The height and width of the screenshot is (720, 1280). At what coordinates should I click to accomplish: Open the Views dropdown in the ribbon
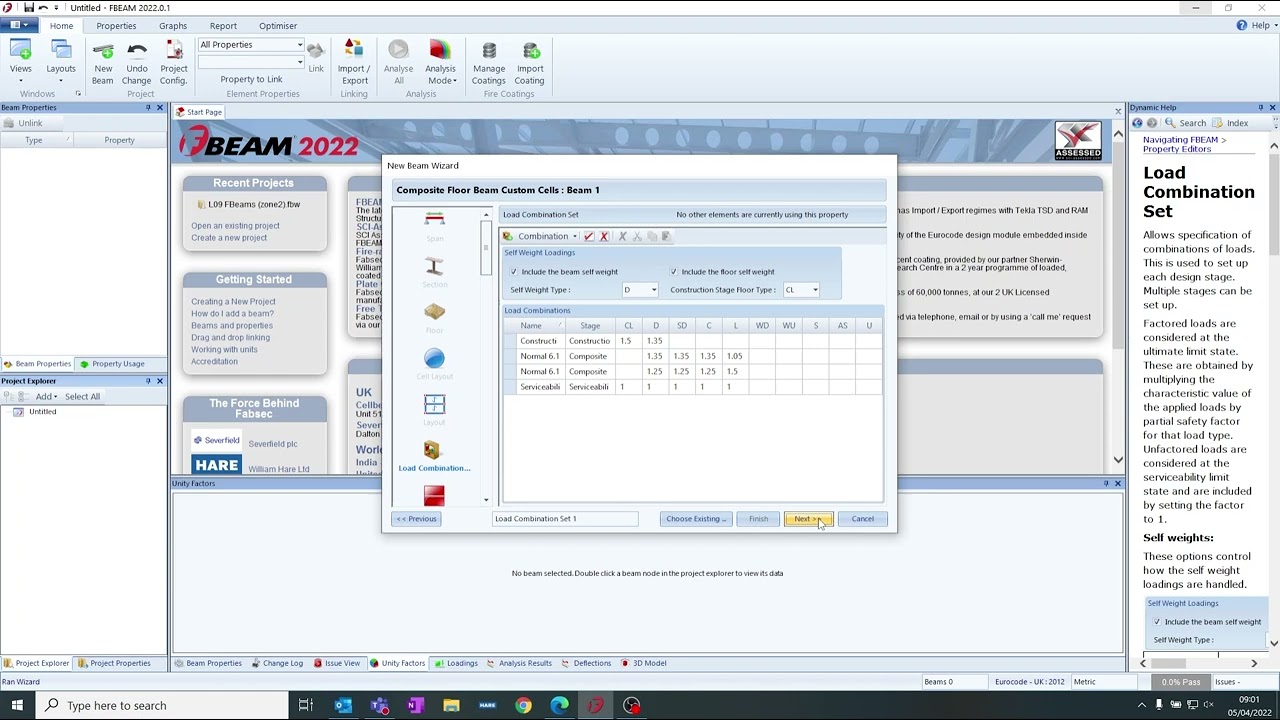coord(20,61)
